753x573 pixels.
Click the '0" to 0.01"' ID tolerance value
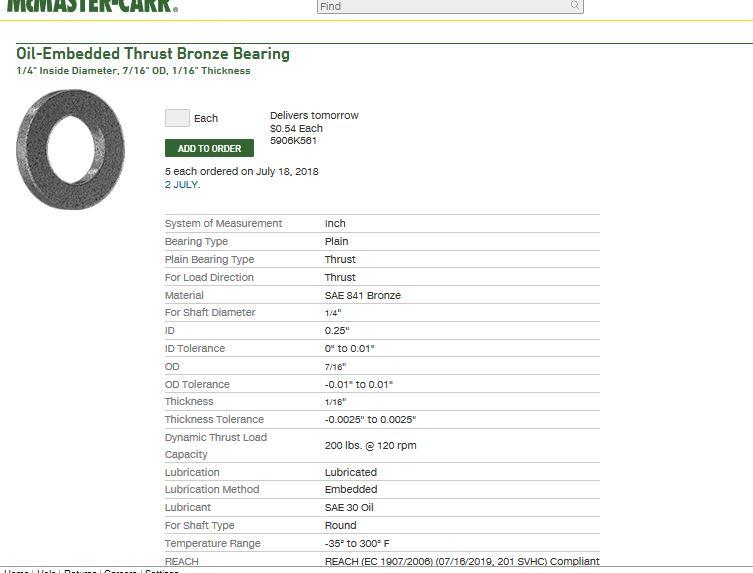coord(350,348)
